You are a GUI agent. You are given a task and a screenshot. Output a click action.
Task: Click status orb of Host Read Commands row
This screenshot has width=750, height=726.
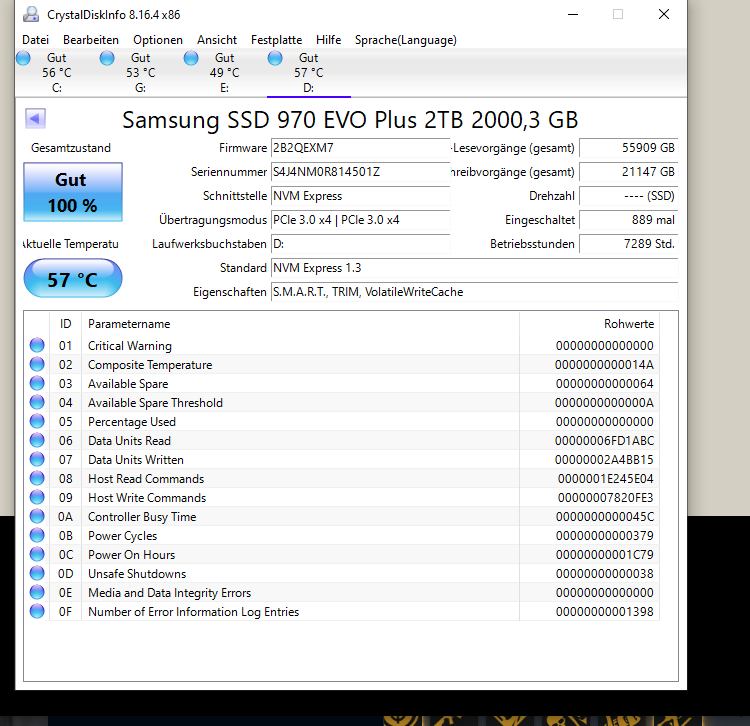pyautogui.click(x=37, y=478)
